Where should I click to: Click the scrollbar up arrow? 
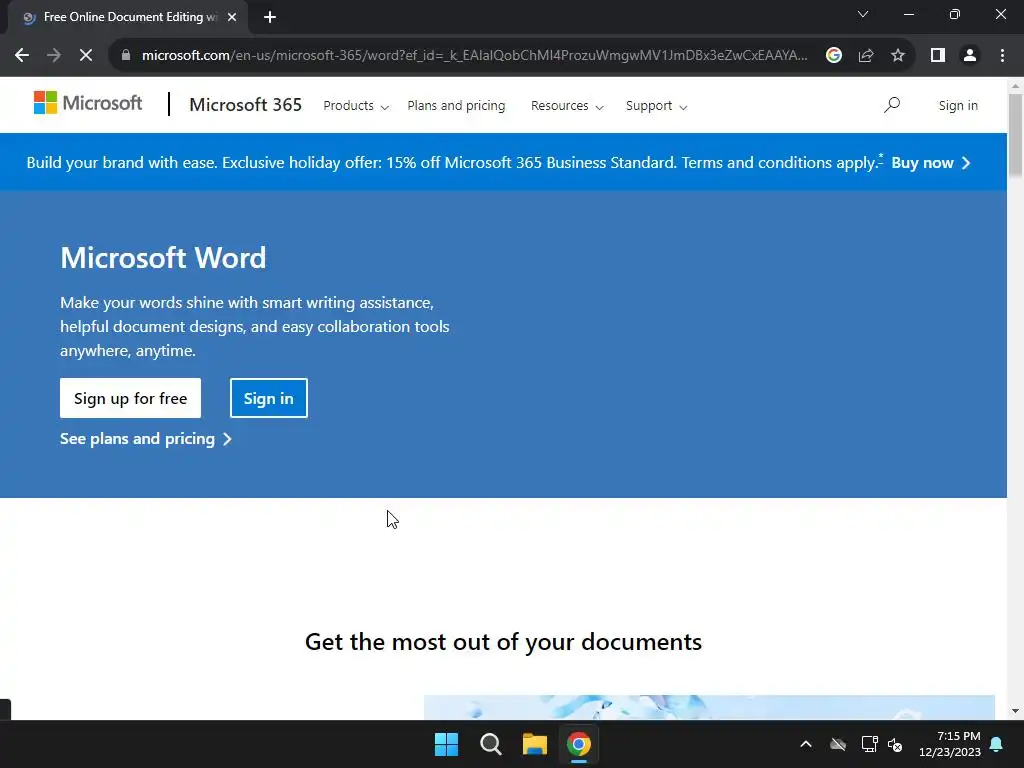[x=1015, y=86]
